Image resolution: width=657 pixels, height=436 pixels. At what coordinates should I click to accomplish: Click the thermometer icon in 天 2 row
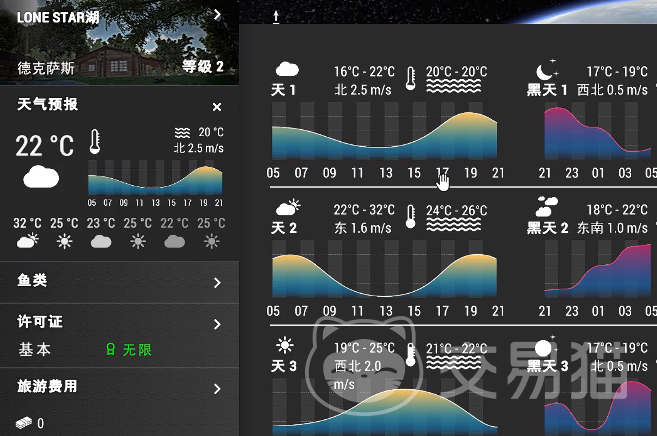click(411, 217)
